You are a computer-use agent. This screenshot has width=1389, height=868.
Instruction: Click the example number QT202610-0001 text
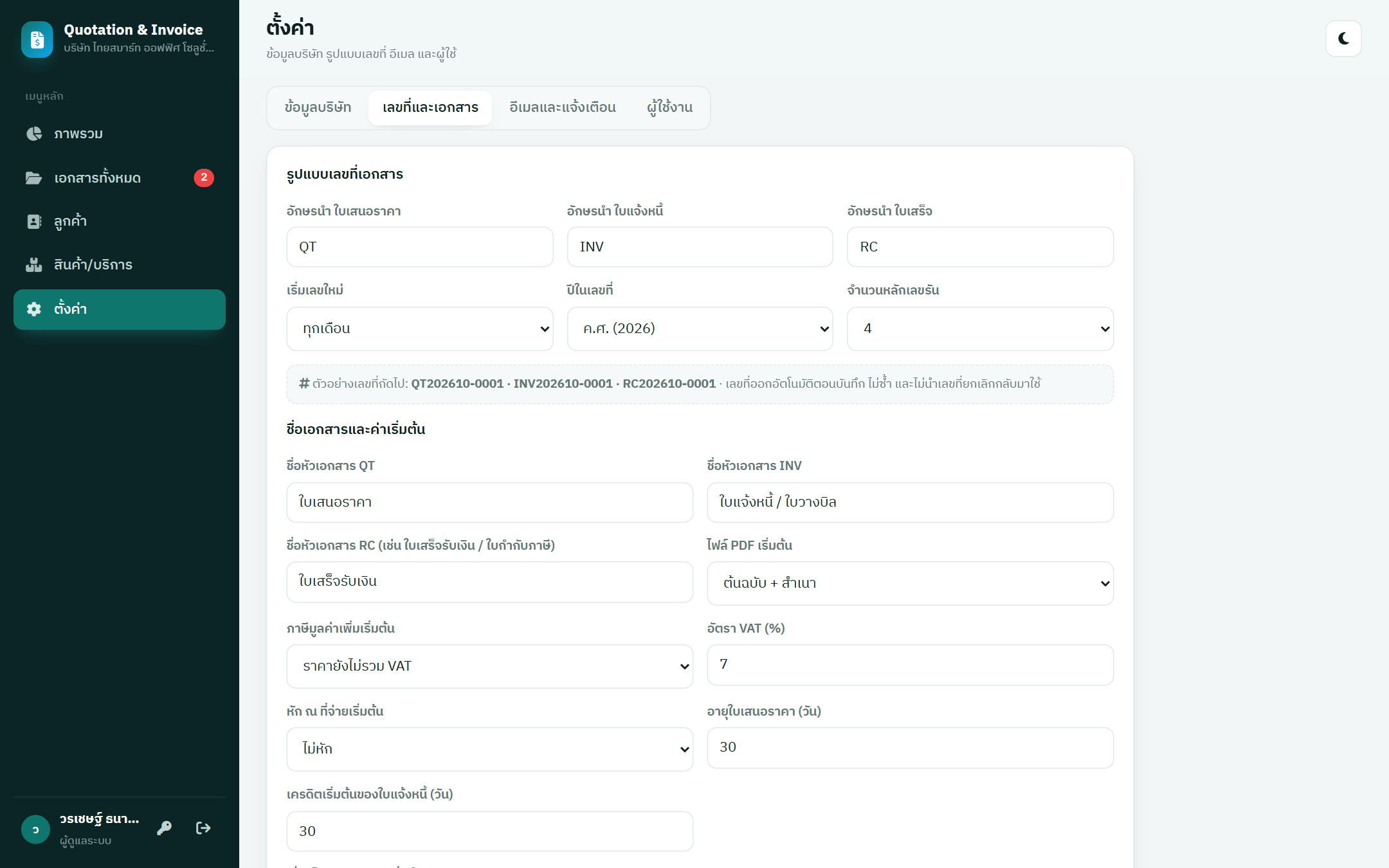tap(457, 384)
